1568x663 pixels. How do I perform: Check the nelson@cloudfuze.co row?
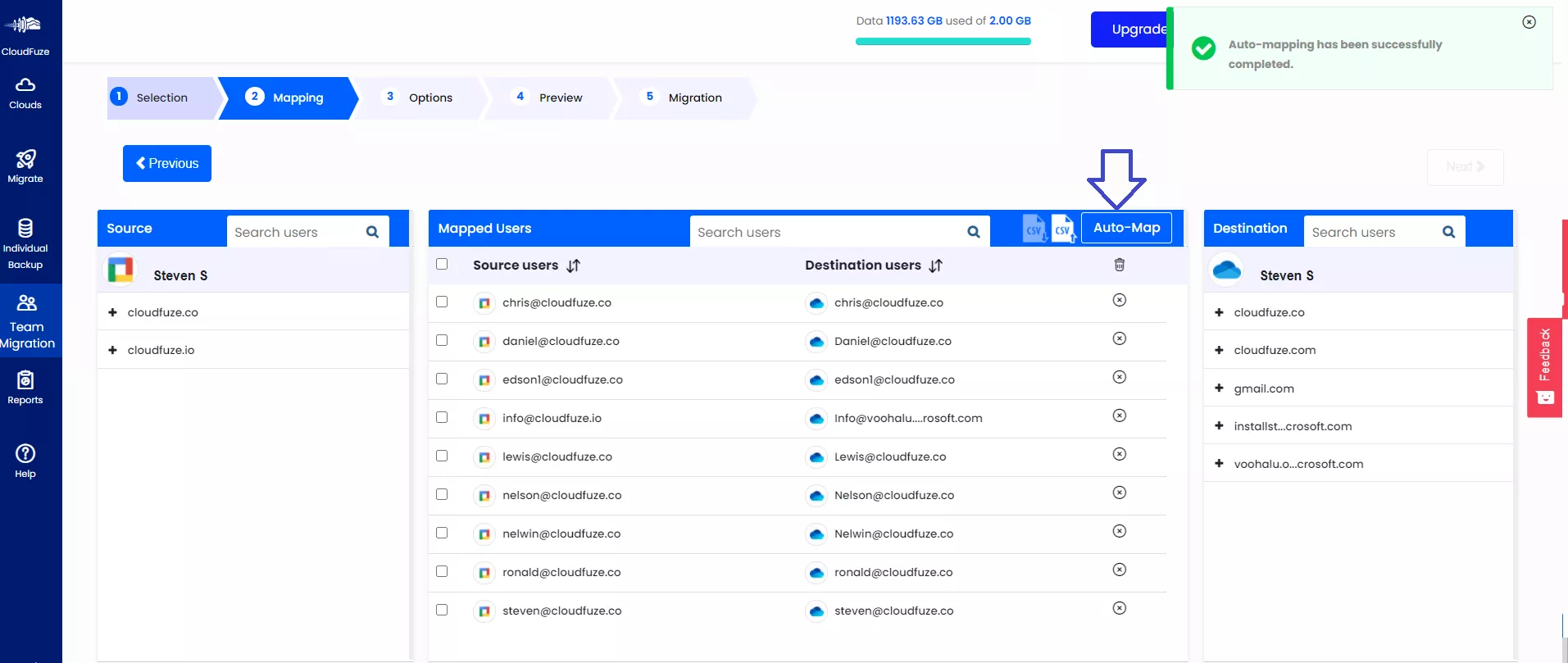coord(442,494)
